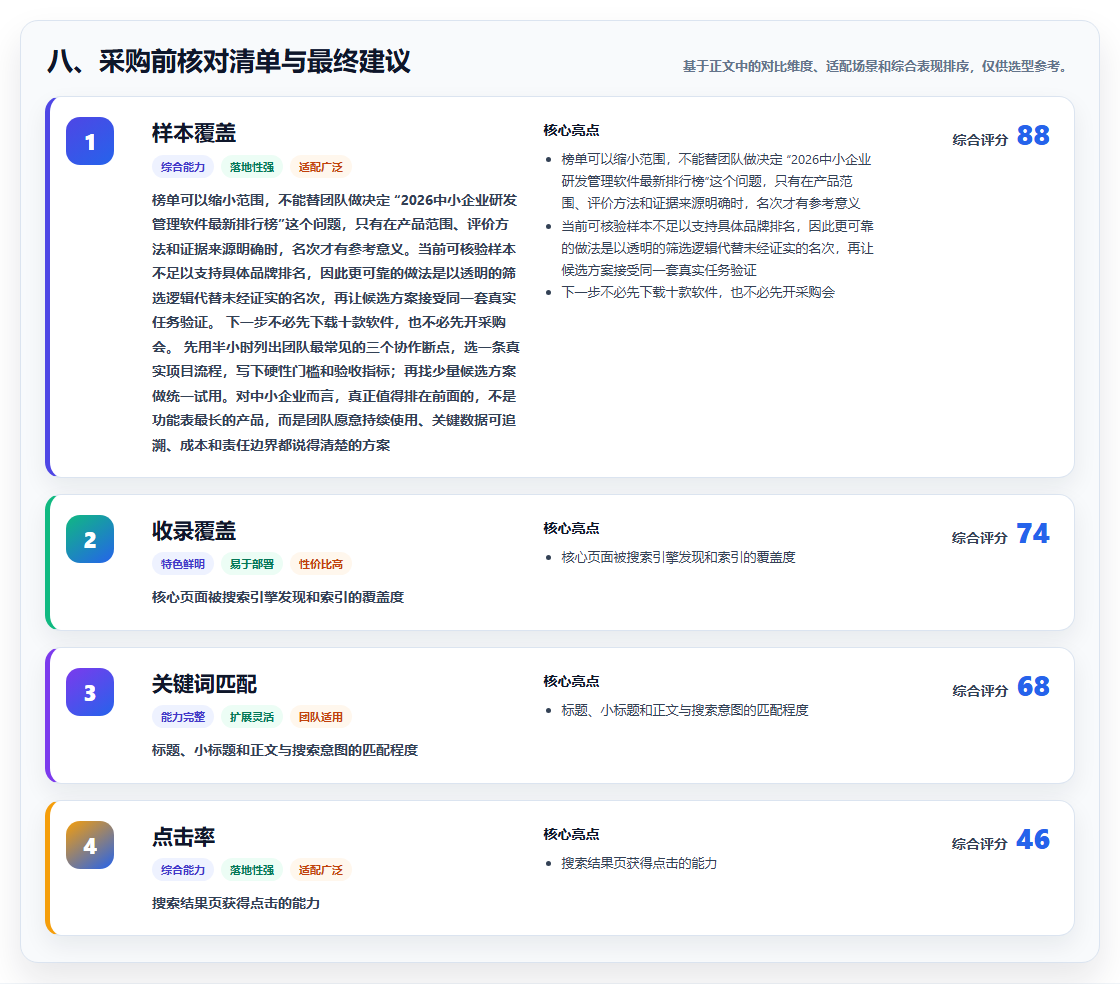Click the 落地性强 tag under 点击率
The height and width of the screenshot is (984, 1120).
tap(252, 870)
